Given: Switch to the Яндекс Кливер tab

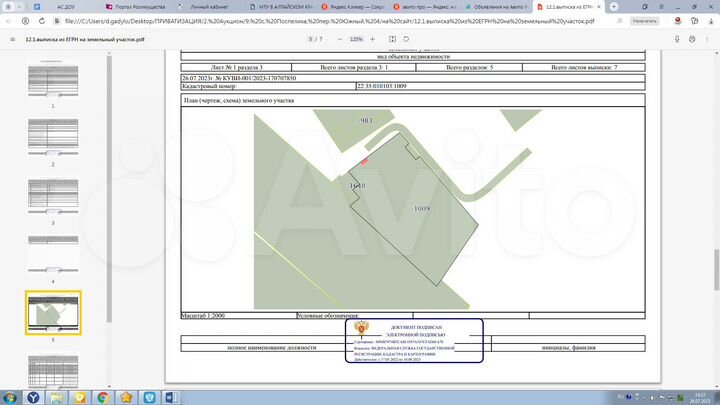Looking at the screenshot, I should (x=353, y=7).
